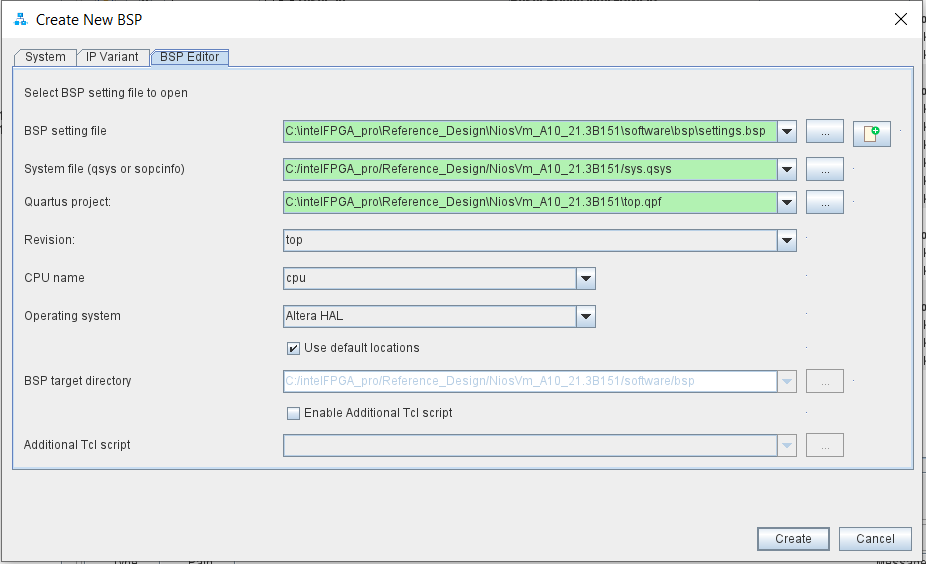Browse for the BSP setting file

click(x=824, y=131)
